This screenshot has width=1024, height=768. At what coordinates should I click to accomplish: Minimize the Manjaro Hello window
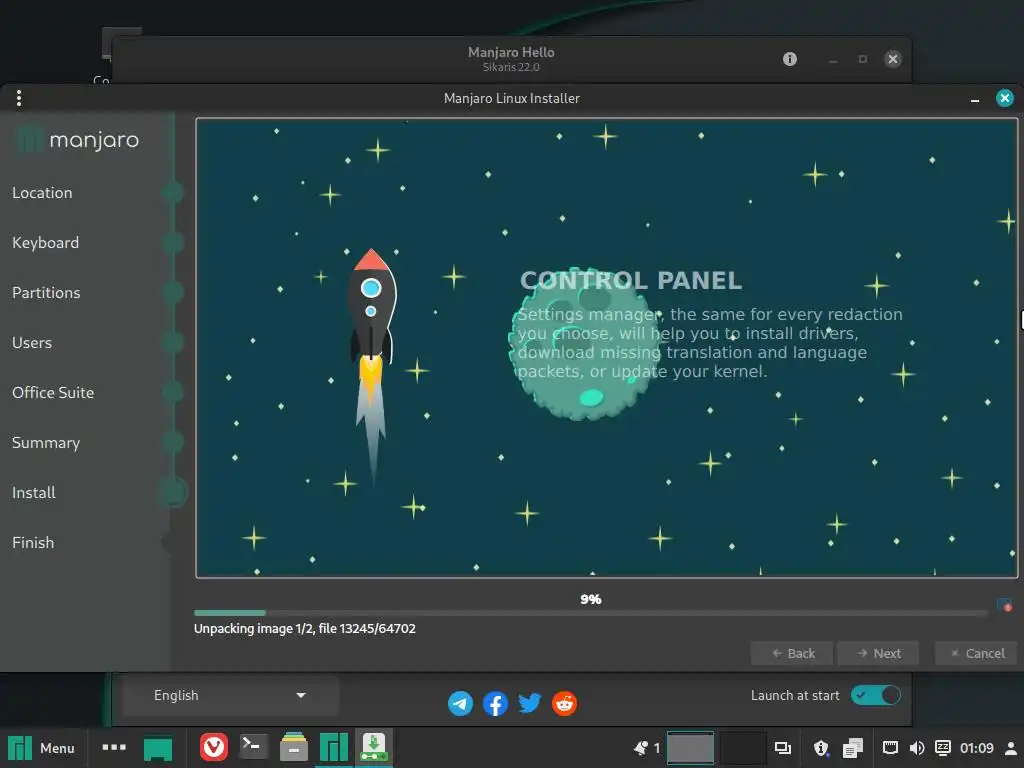coord(833,60)
